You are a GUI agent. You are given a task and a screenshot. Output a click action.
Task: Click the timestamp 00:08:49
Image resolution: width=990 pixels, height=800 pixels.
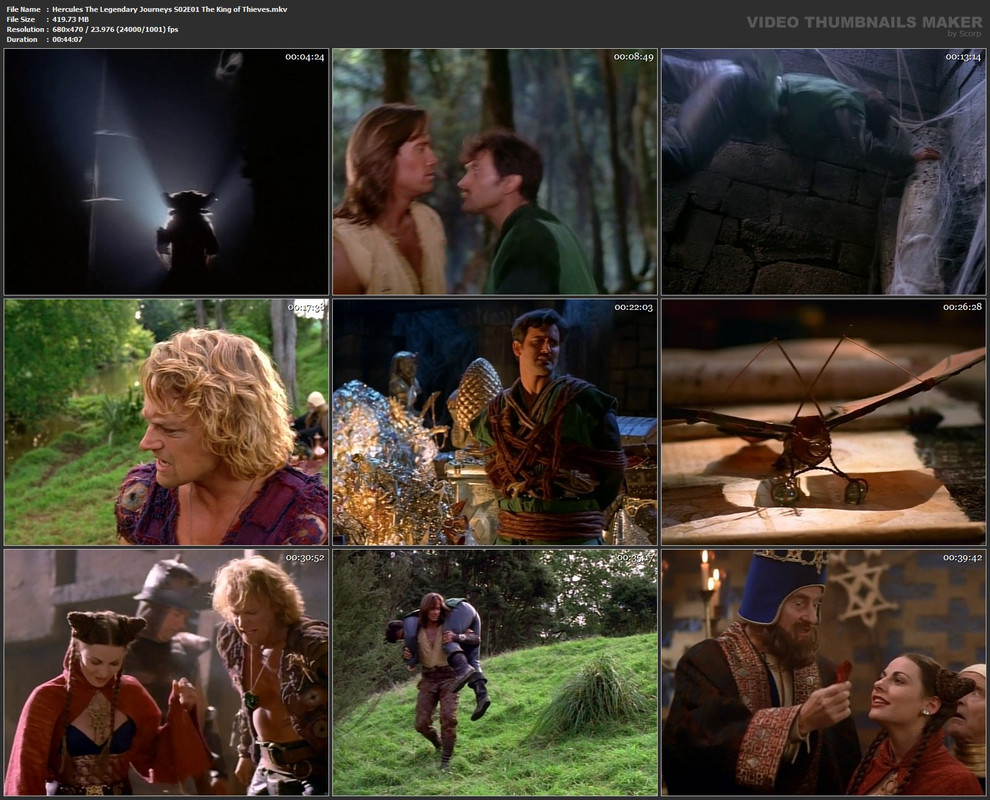[x=633, y=57]
